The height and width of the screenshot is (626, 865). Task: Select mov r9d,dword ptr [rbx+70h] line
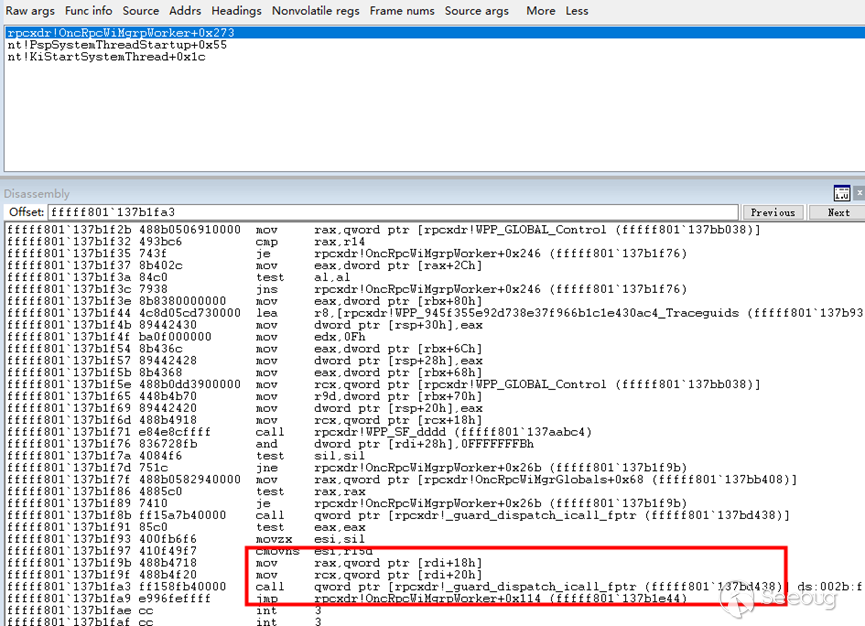pyautogui.click(x=245, y=396)
